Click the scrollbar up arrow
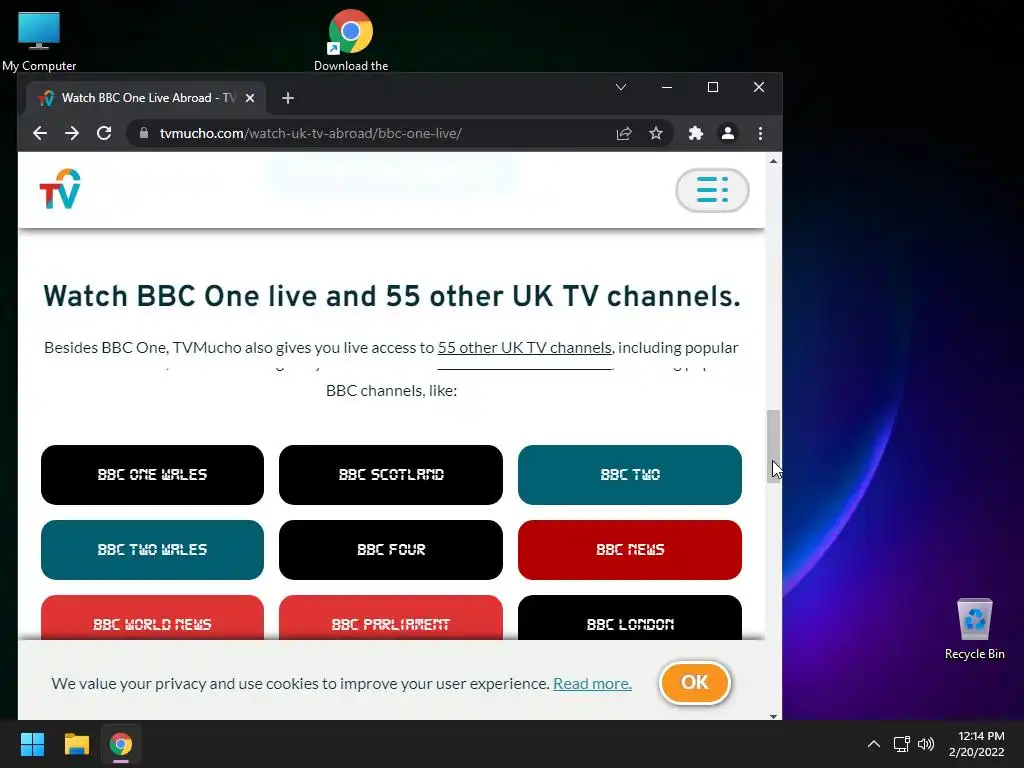 point(773,161)
